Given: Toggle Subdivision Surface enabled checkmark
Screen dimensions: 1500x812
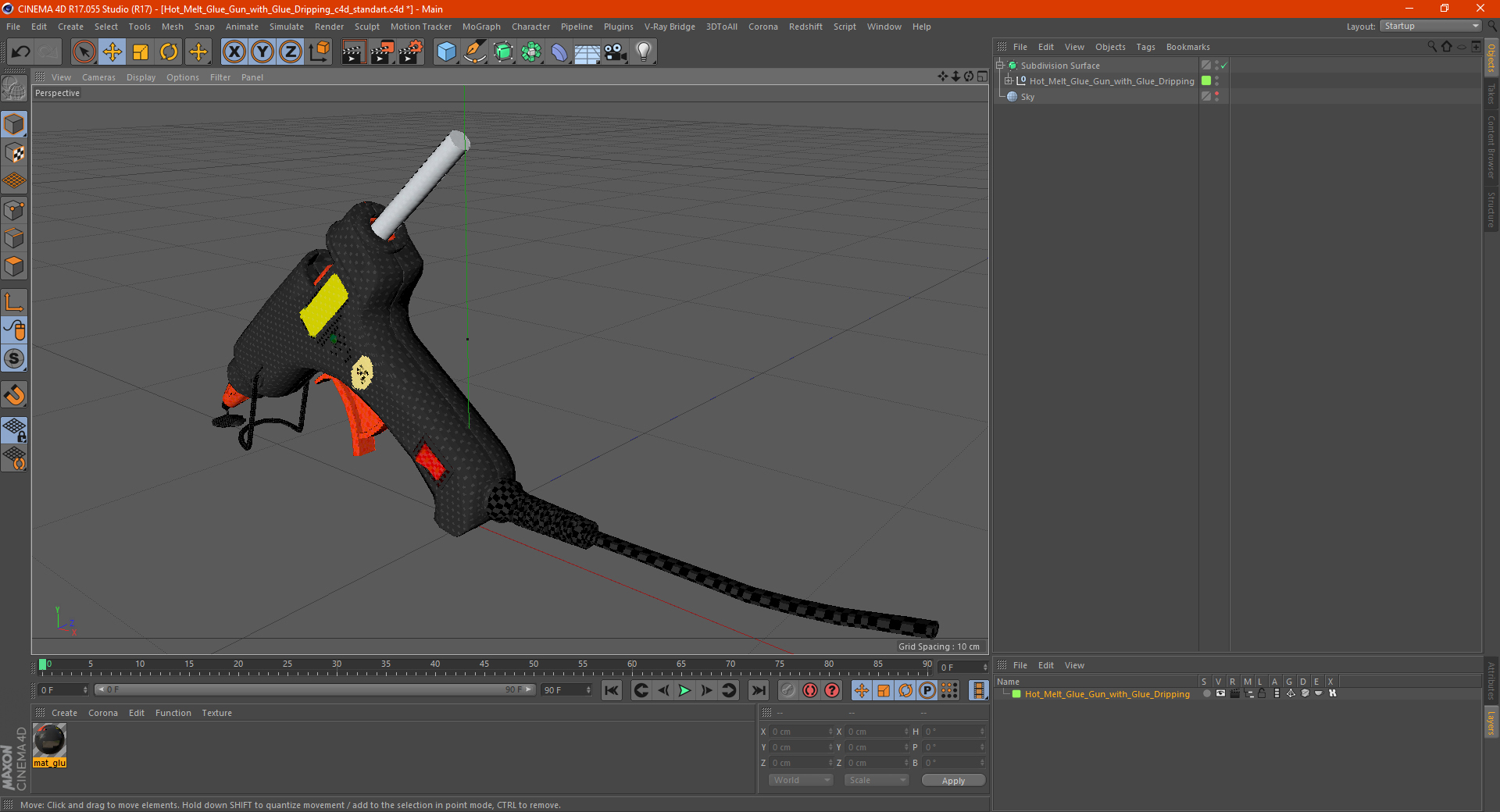Looking at the screenshot, I should [1223, 66].
